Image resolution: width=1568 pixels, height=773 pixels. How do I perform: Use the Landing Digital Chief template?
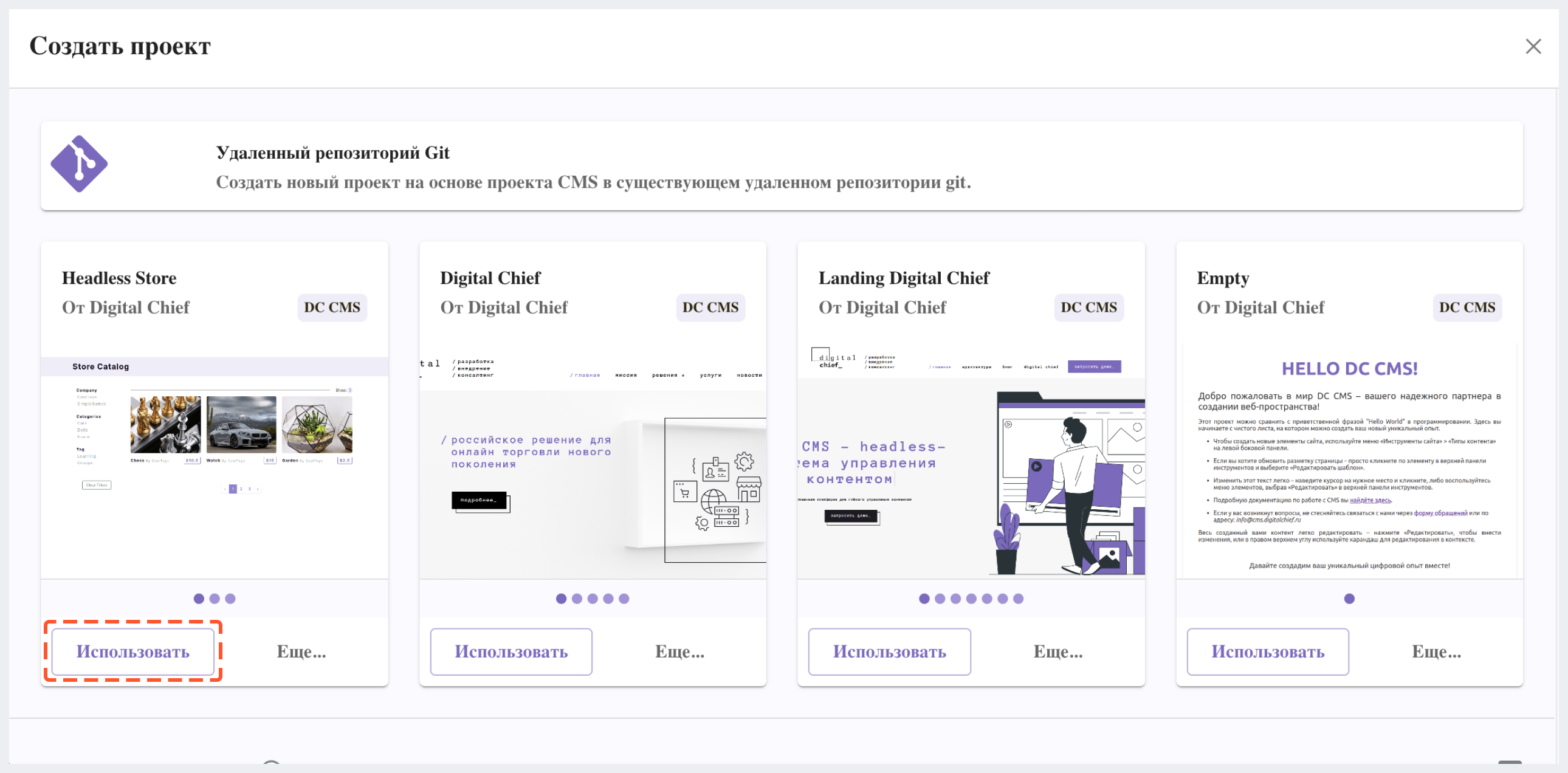tap(889, 651)
